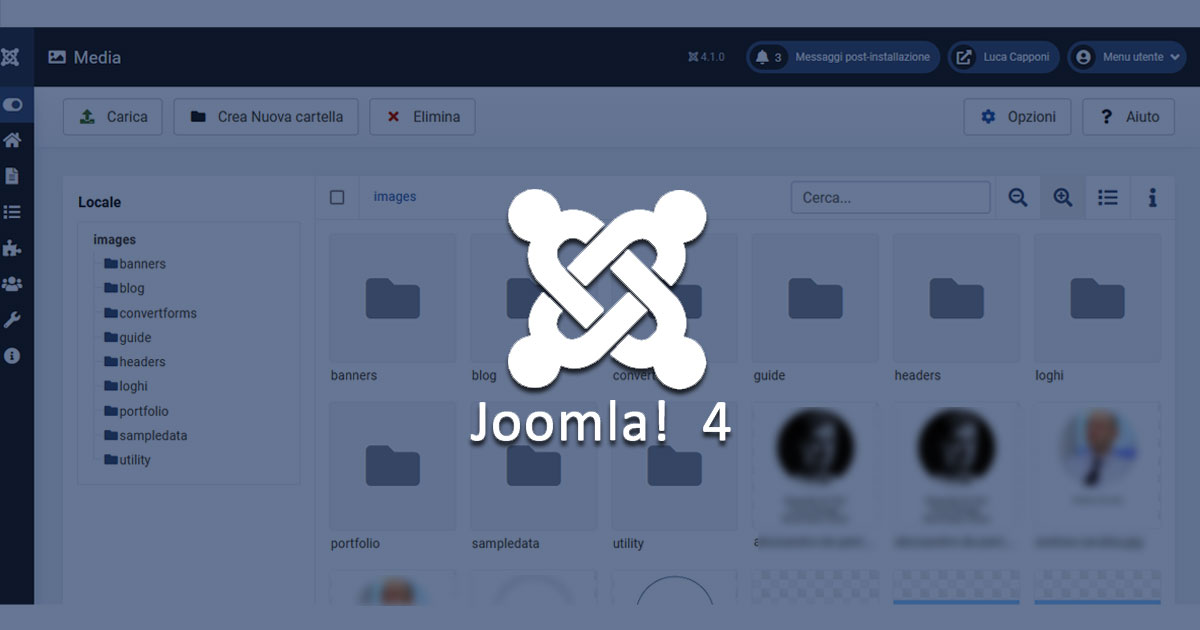Select portfolio in the folder tree

pos(136,411)
